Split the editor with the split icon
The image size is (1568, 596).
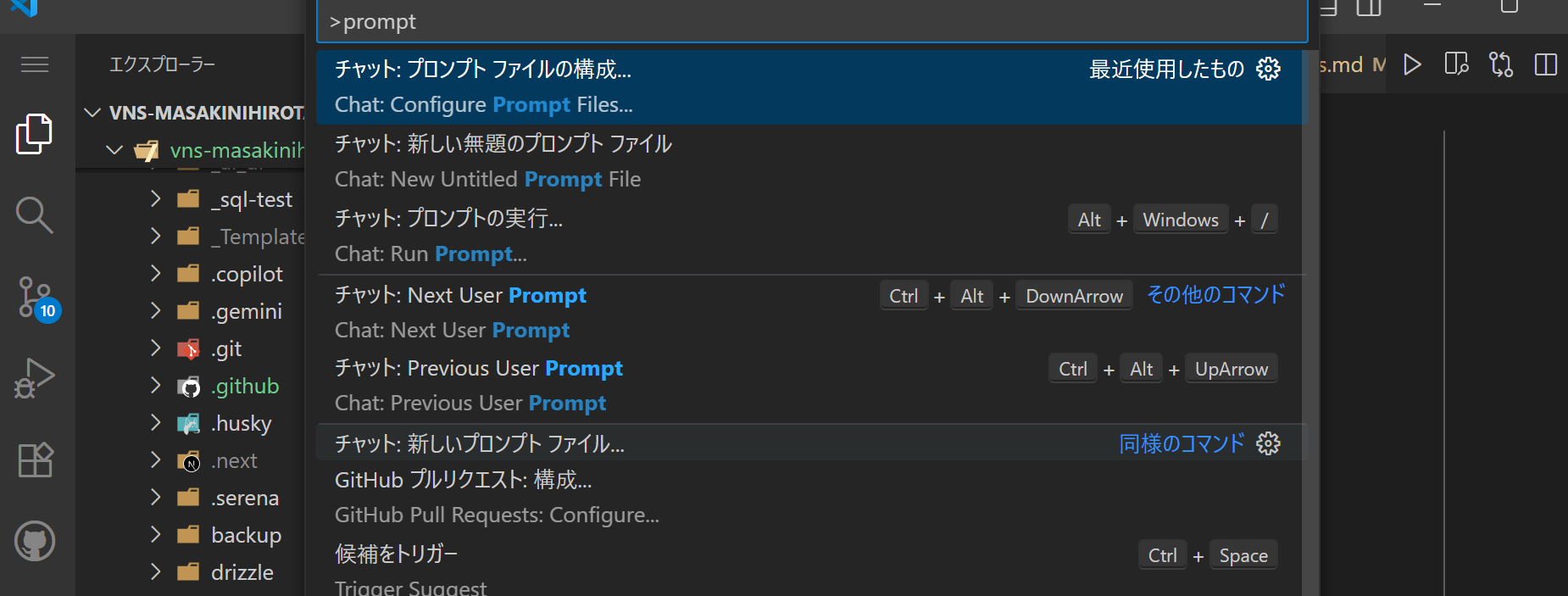(x=1546, y=64)
